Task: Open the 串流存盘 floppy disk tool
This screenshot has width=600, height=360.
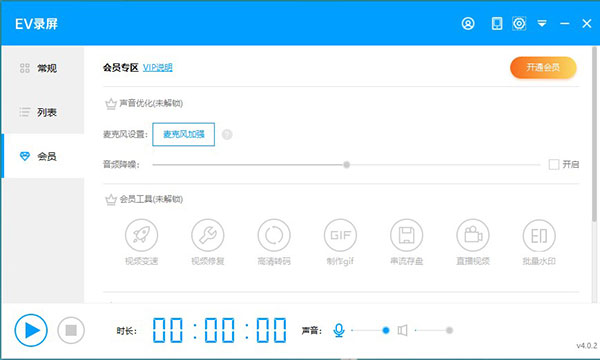Action: pos(406,242)
